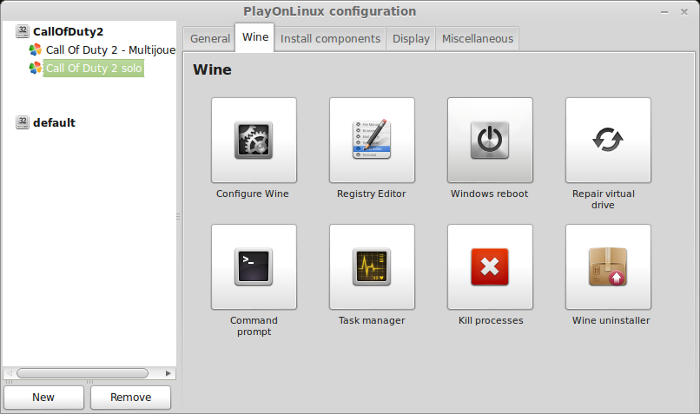Screen dimensions: 700x414
Task: Launch the Registry Editor
Action: click(x=371, y=140)
